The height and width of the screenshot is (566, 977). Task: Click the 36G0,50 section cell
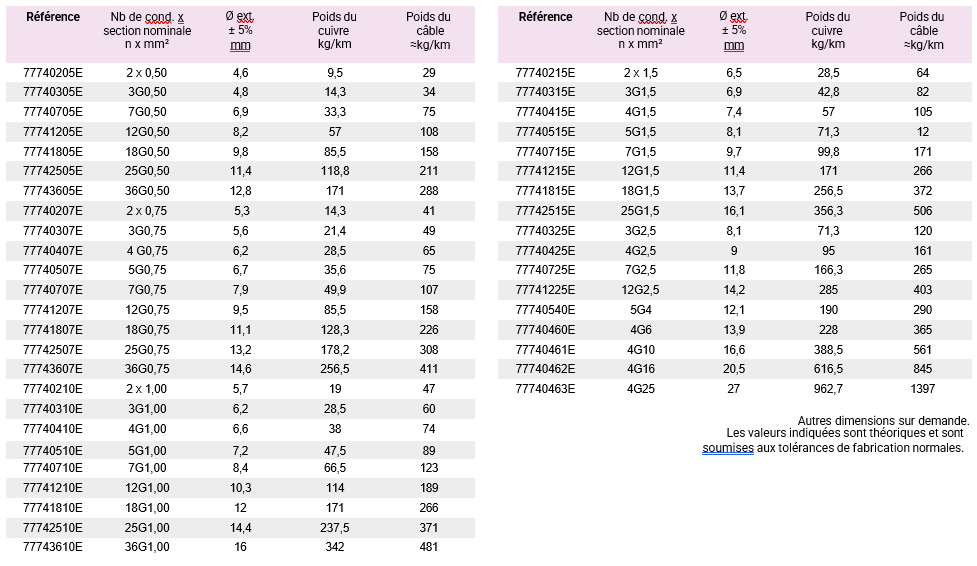click(147, 190)
